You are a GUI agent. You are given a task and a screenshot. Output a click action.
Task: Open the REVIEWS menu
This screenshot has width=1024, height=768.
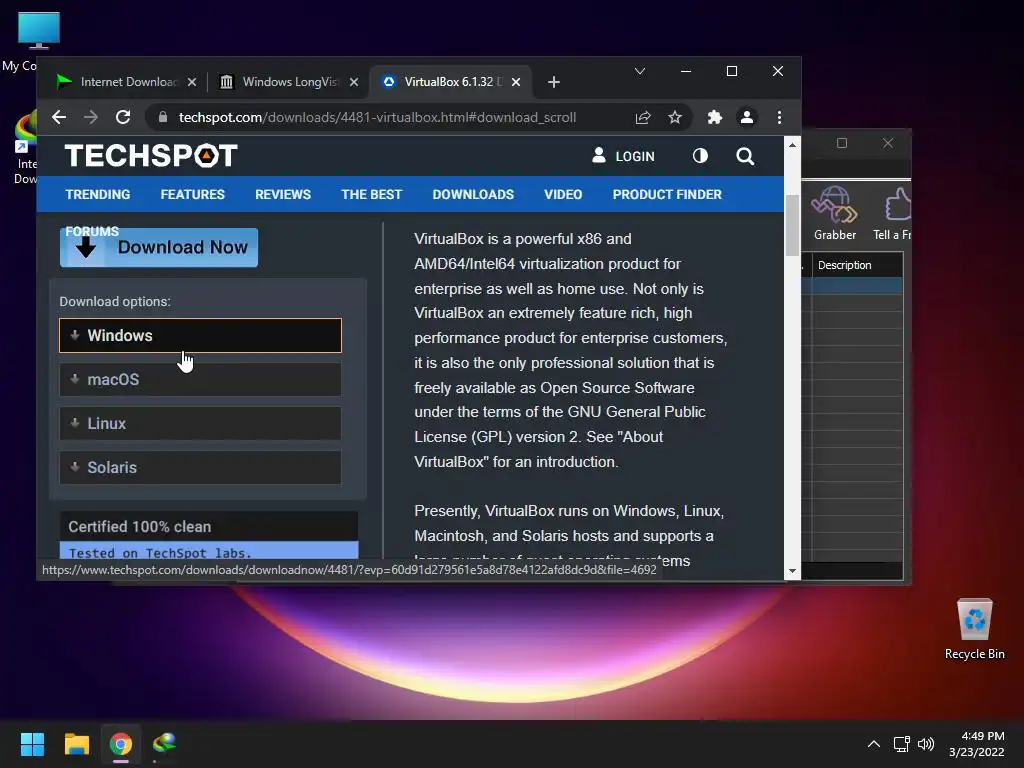(x=283, y=195)
